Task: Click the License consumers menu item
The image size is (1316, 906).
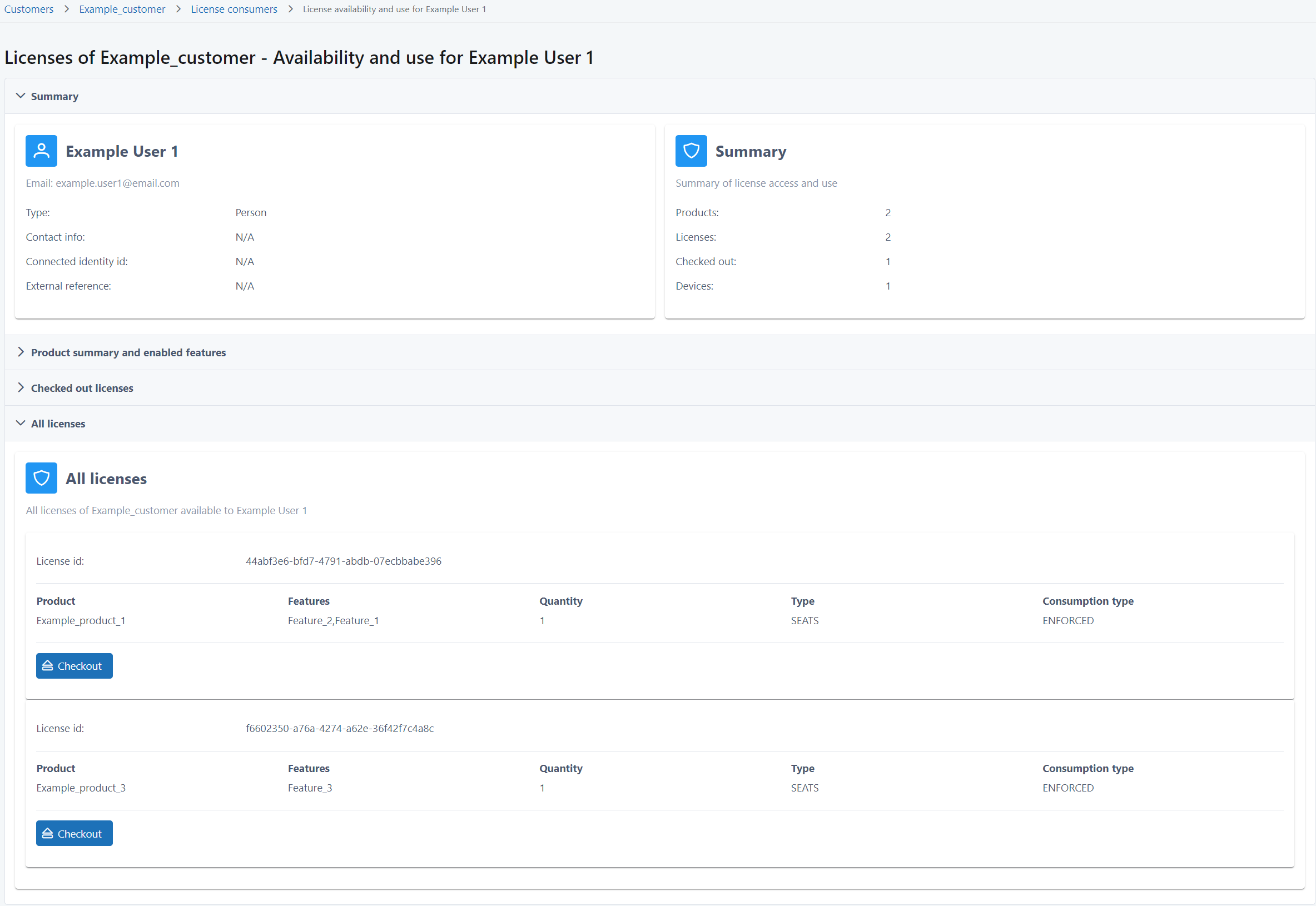Action: coord(234,9)
